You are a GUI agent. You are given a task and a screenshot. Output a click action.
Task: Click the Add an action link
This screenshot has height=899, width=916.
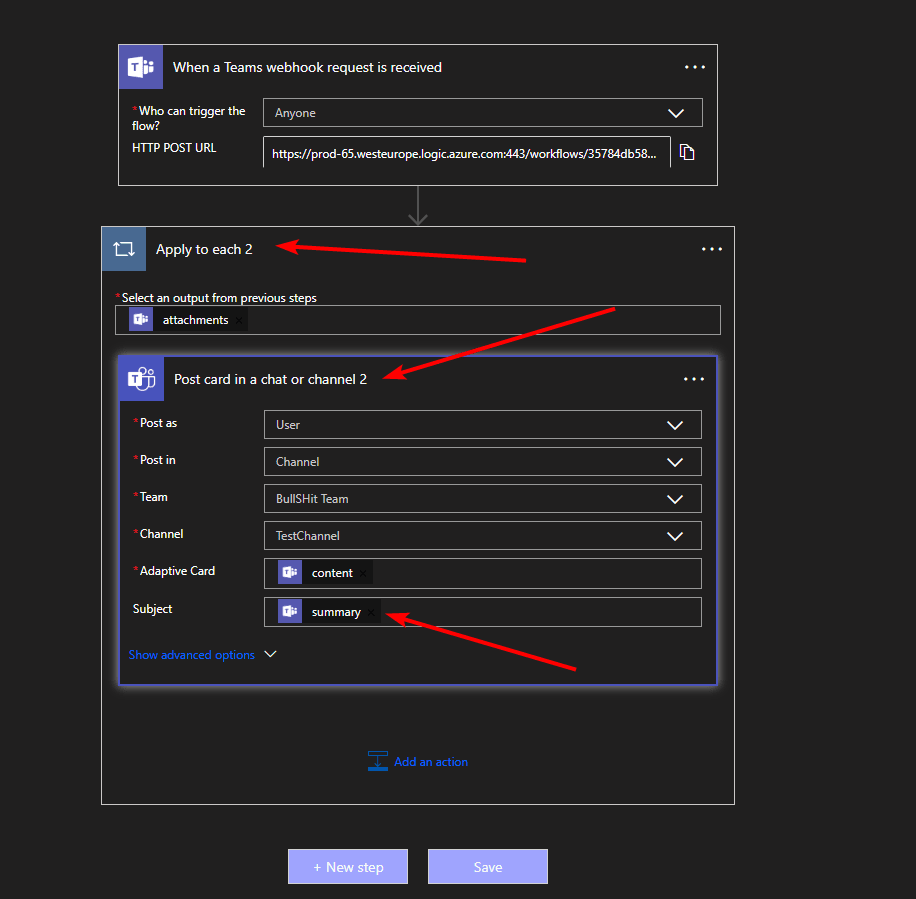click(x=431, y=762)
